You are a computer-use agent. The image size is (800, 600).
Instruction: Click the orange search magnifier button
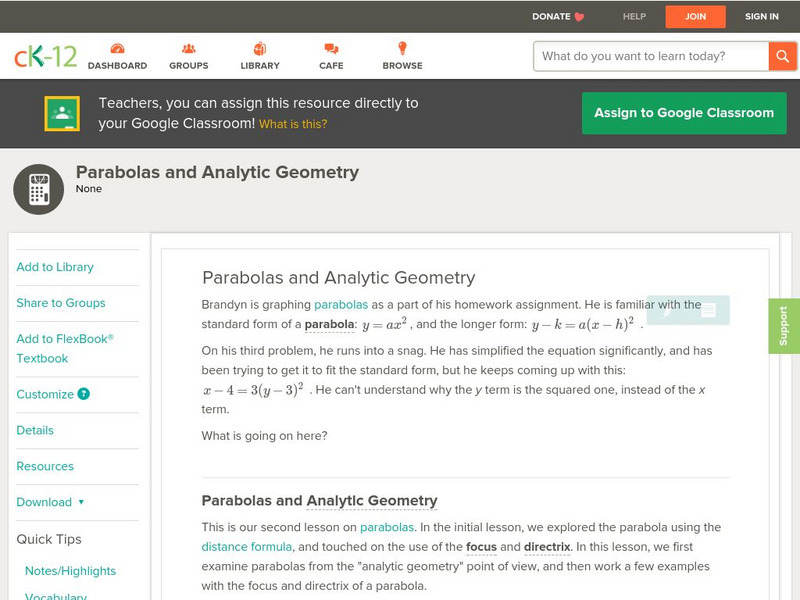point(782,56)
